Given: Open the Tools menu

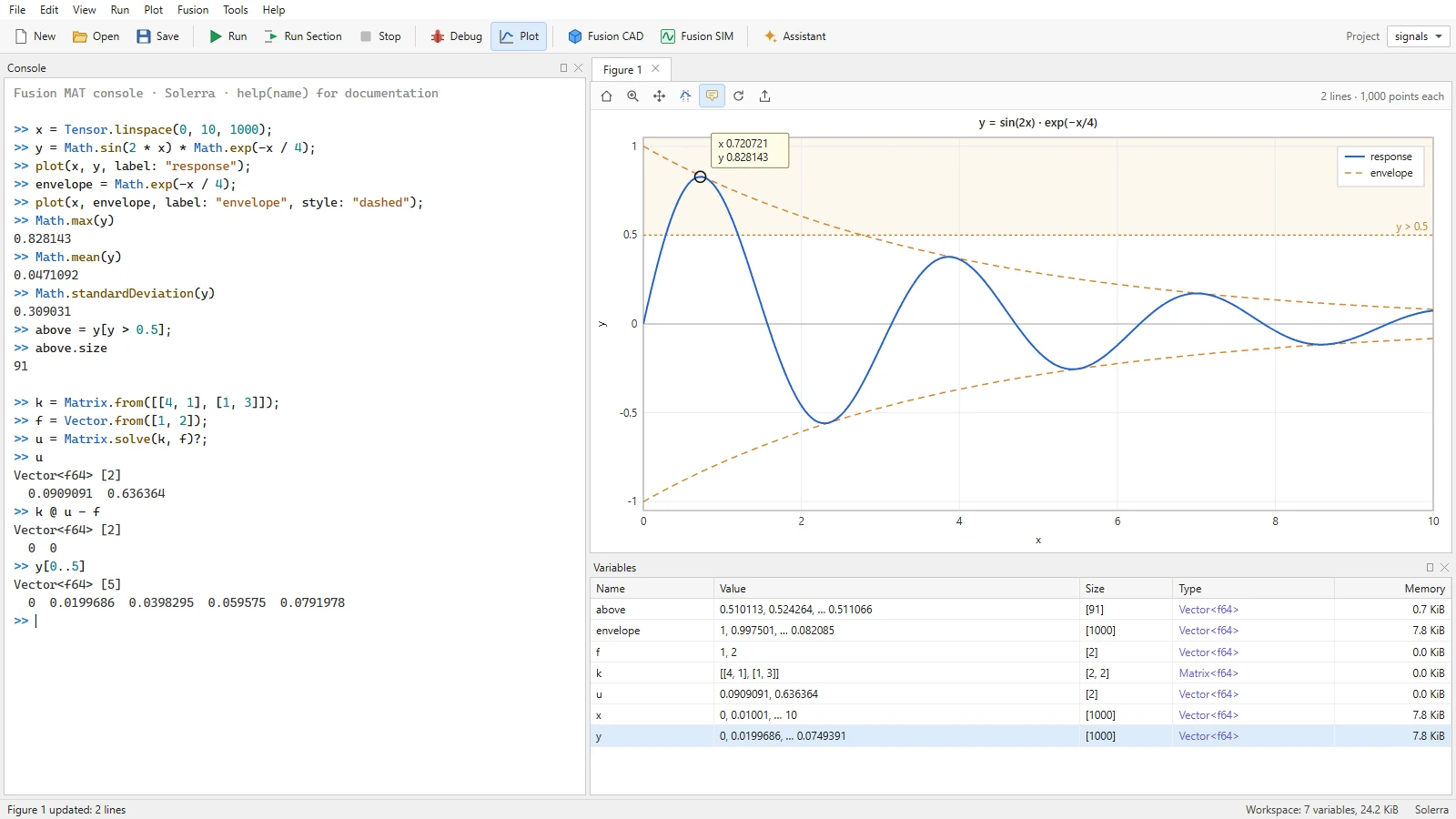Looking at the screenshot, I should coord(236,10).
